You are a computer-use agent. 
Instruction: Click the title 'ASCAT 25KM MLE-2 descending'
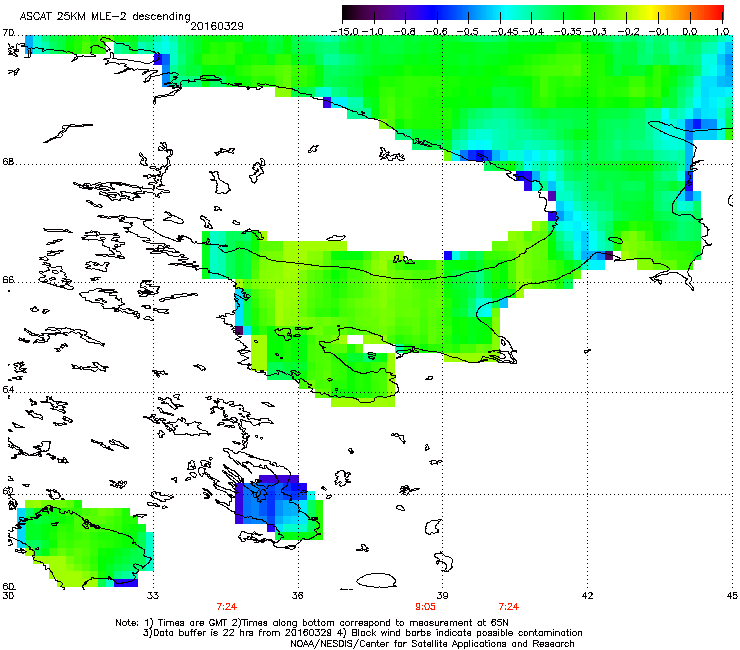(105, 16)
